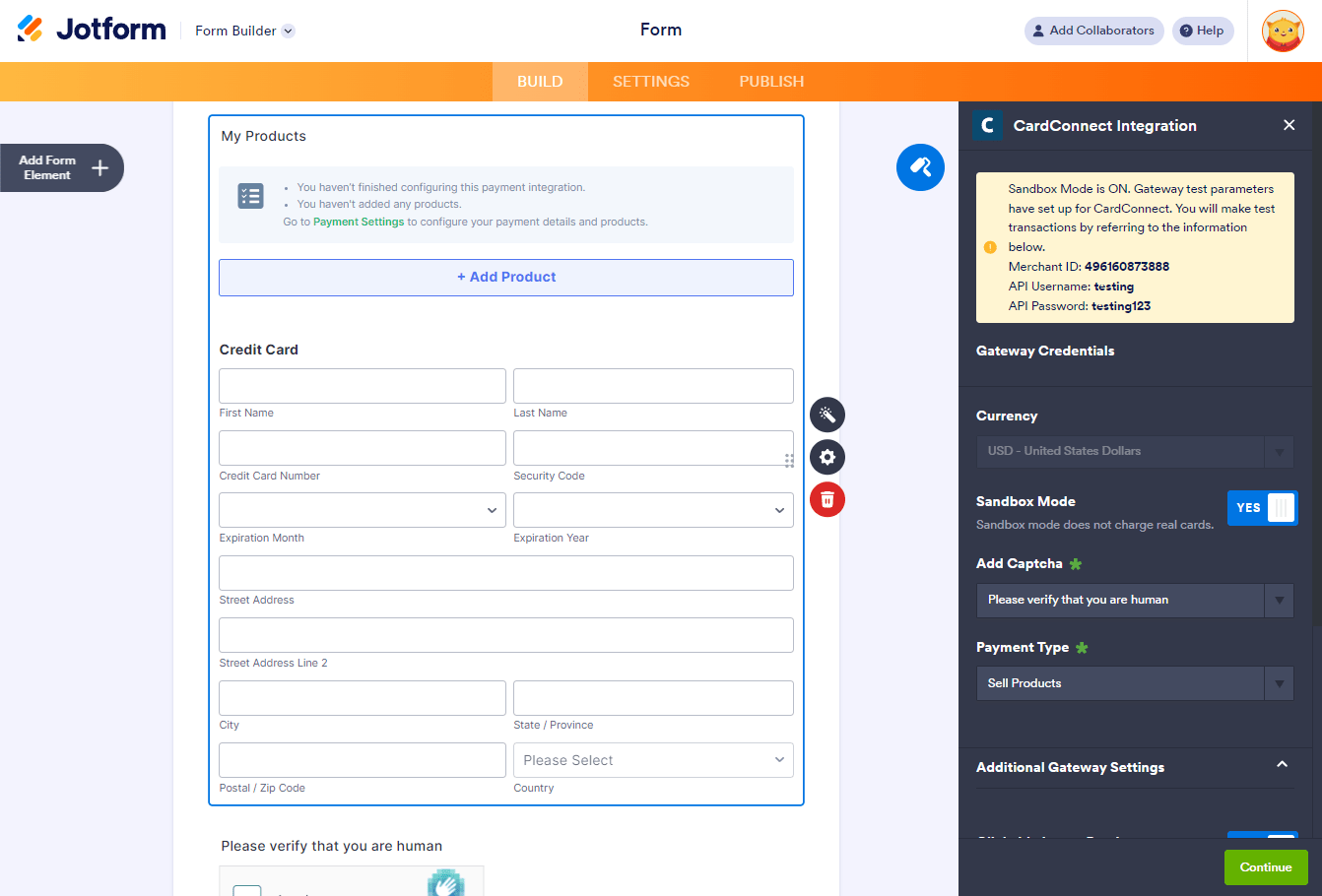Switch to the PUBLISH tab
Image resolution: width=1322 pixels, height=896 pixels.
click(x=771, y=82)
